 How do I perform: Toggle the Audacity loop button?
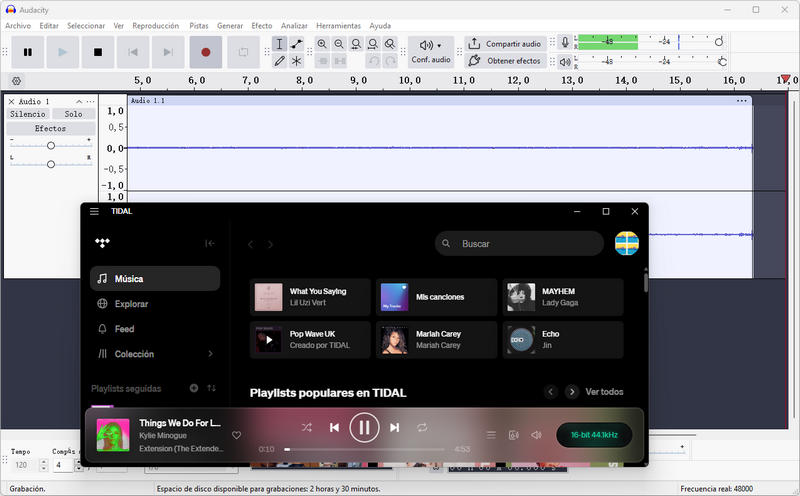[x=243, y=52]
